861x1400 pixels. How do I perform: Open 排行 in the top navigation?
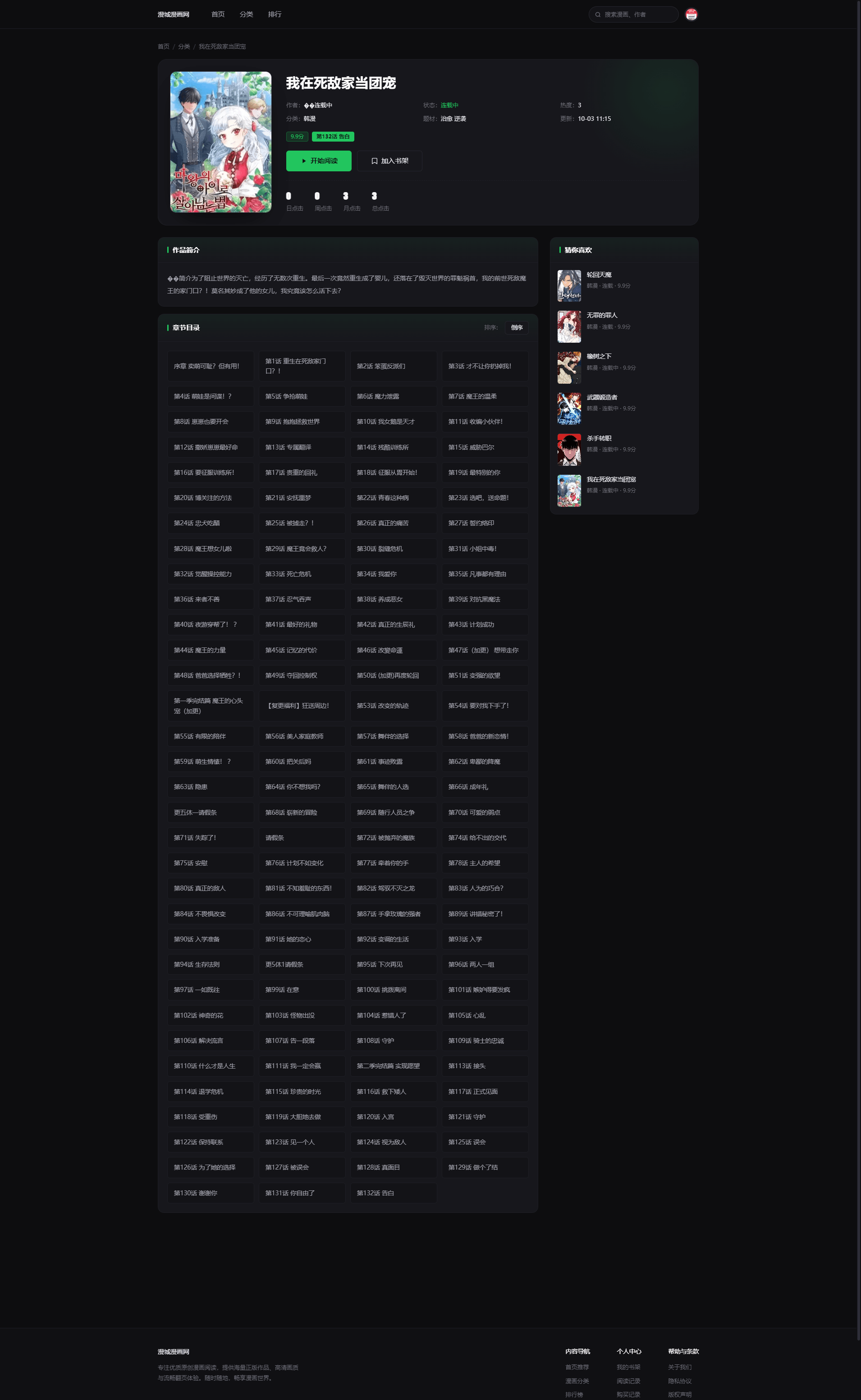pyautogui.click(x=275, y=14)
